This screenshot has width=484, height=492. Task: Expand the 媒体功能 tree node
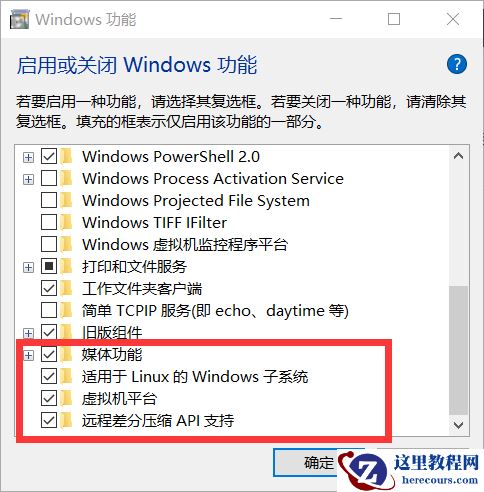click(x=28, y=355)
